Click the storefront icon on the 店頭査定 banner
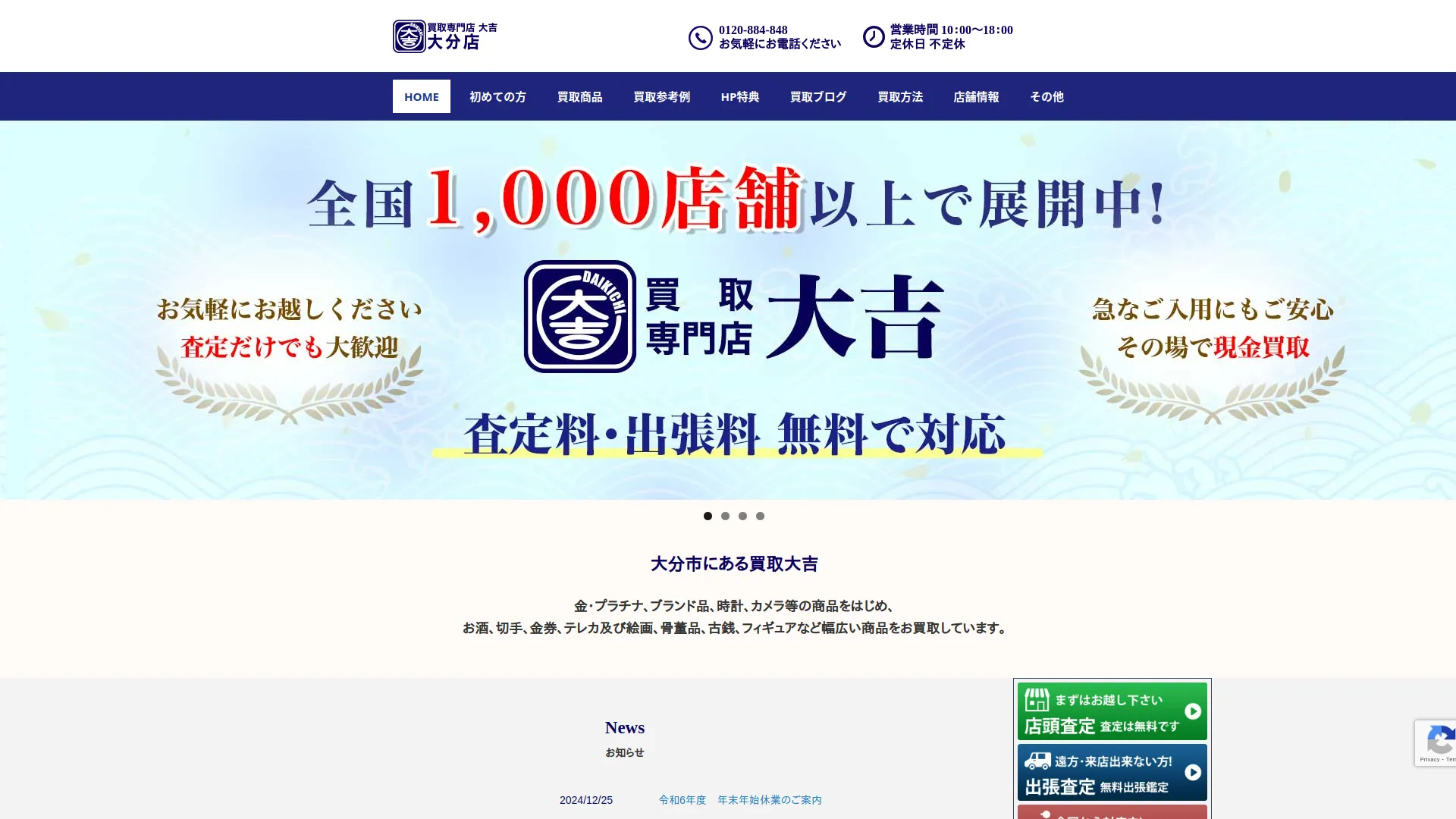The width and height of the screenshot is (1456, 819). [1037, 699]
